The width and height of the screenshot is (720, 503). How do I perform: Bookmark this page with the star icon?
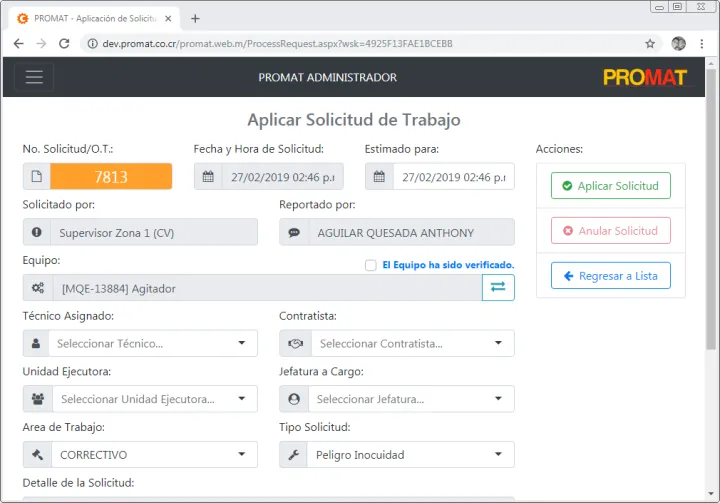[650, 44]
